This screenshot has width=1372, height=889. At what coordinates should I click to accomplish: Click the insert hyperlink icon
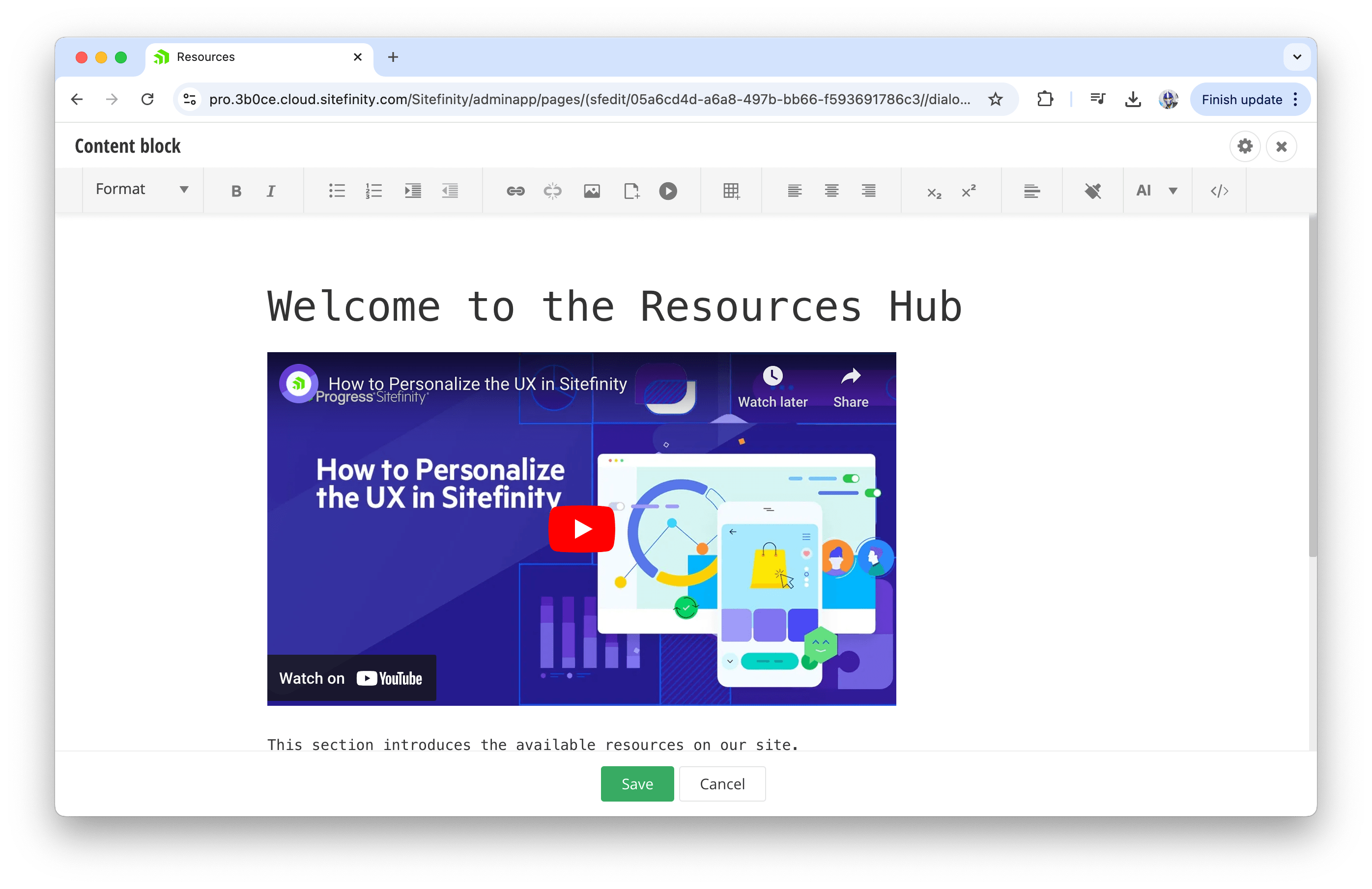pyautogui.click(x=515, y=191)
